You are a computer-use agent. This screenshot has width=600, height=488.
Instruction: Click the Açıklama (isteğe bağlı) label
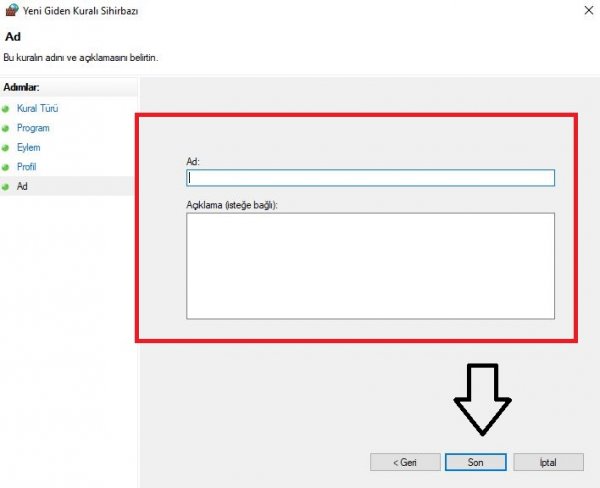(x=231, y=204)
